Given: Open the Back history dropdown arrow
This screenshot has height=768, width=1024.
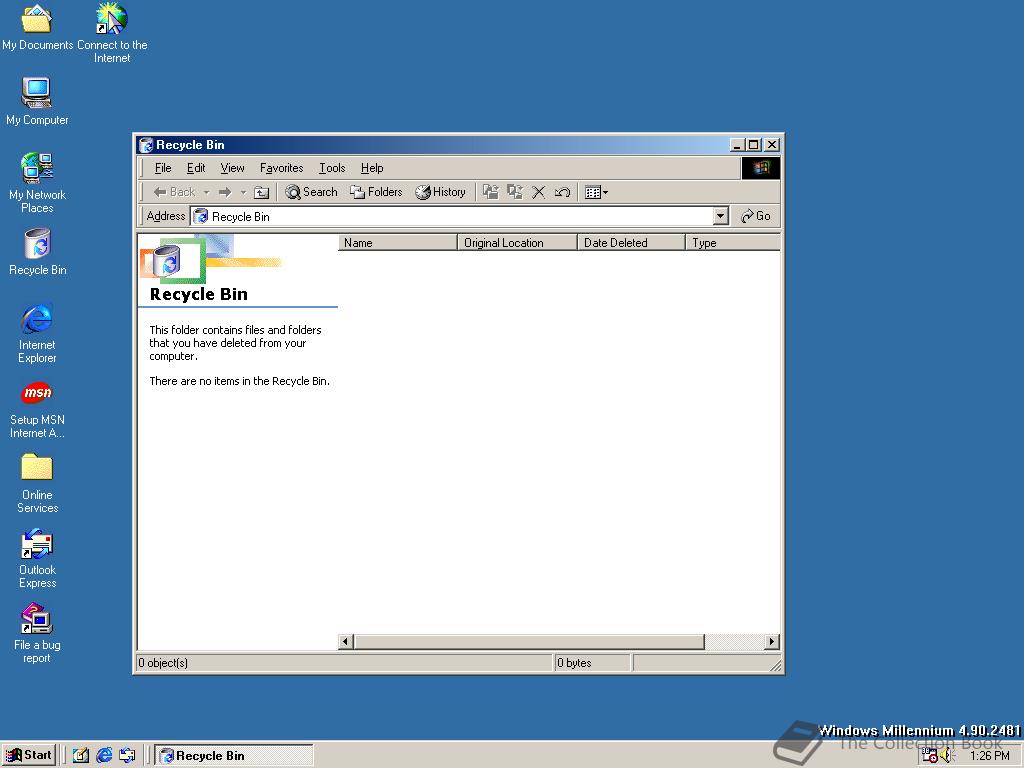Looking at the screenshot, I should click(x=206, y=192).
